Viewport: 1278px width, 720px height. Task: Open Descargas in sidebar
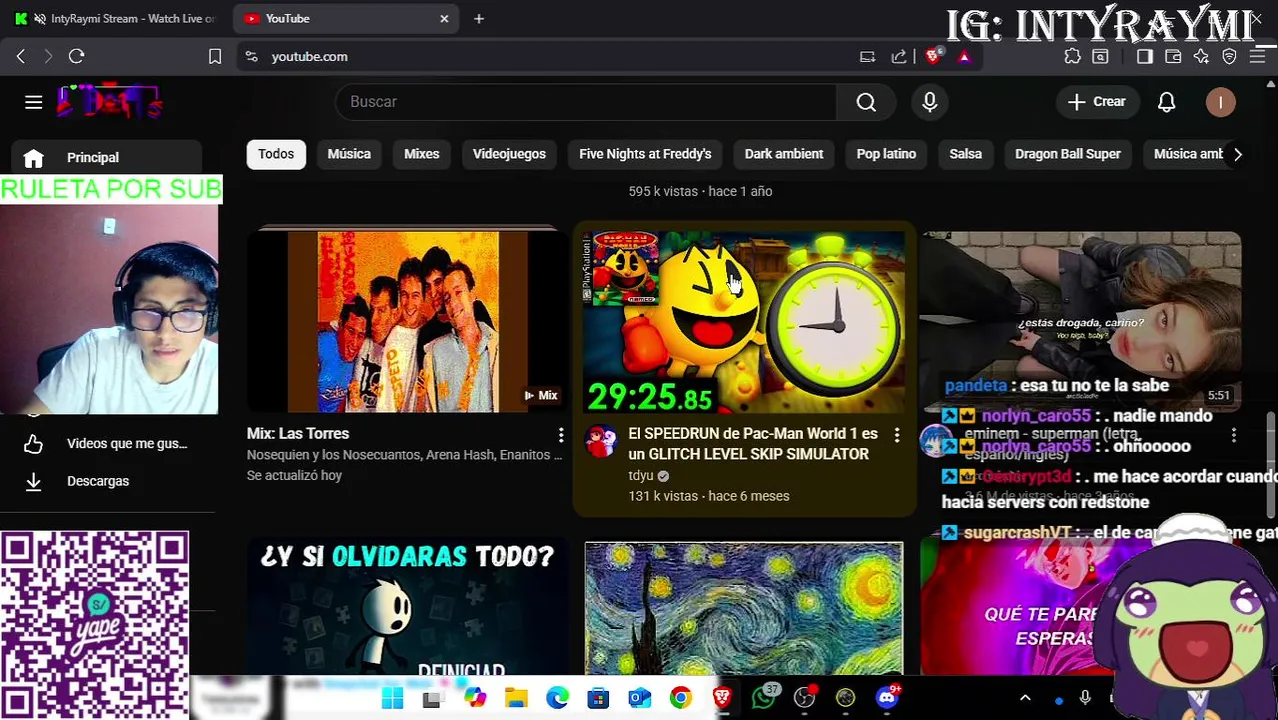click(x=108, y=481)
